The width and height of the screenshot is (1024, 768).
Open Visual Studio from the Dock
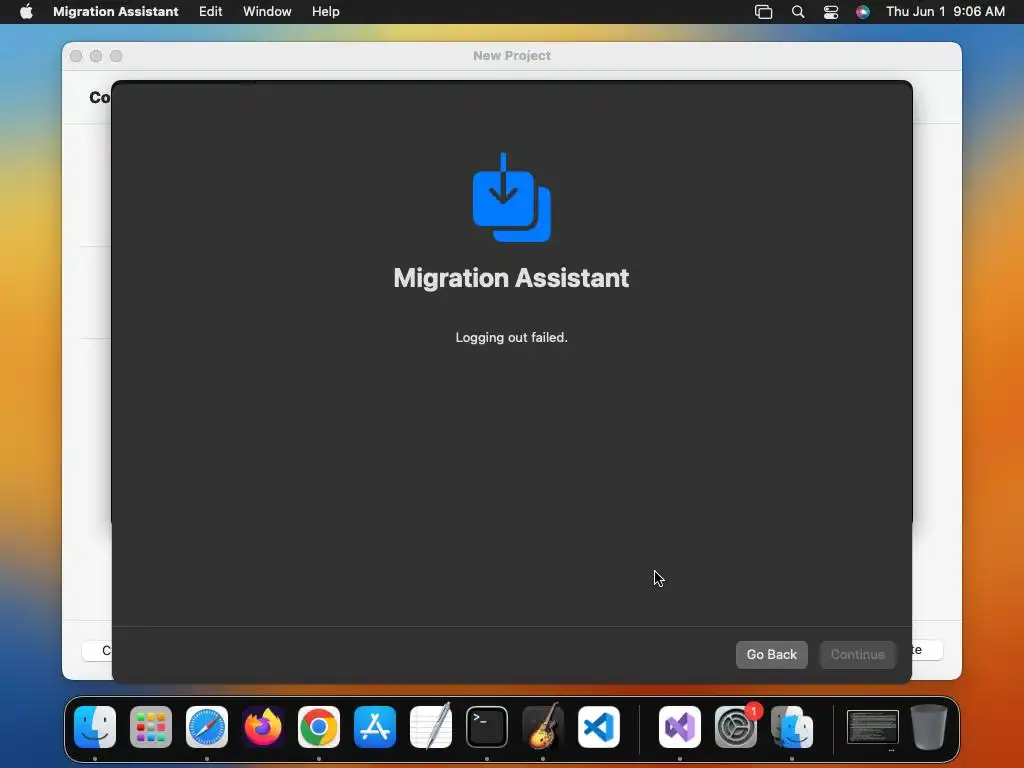(680, 727)
